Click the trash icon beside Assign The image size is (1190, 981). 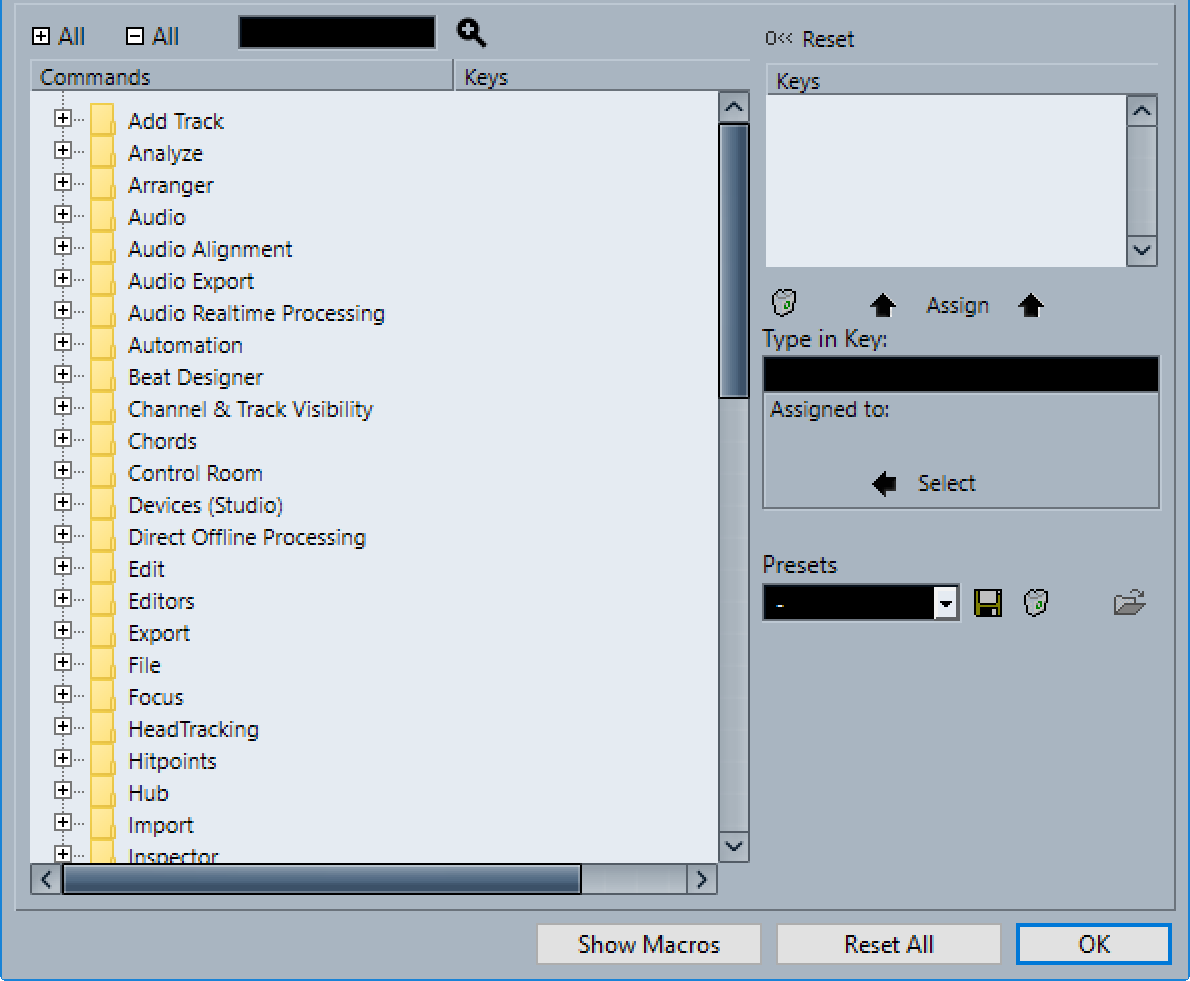click(x=784, y=303)
